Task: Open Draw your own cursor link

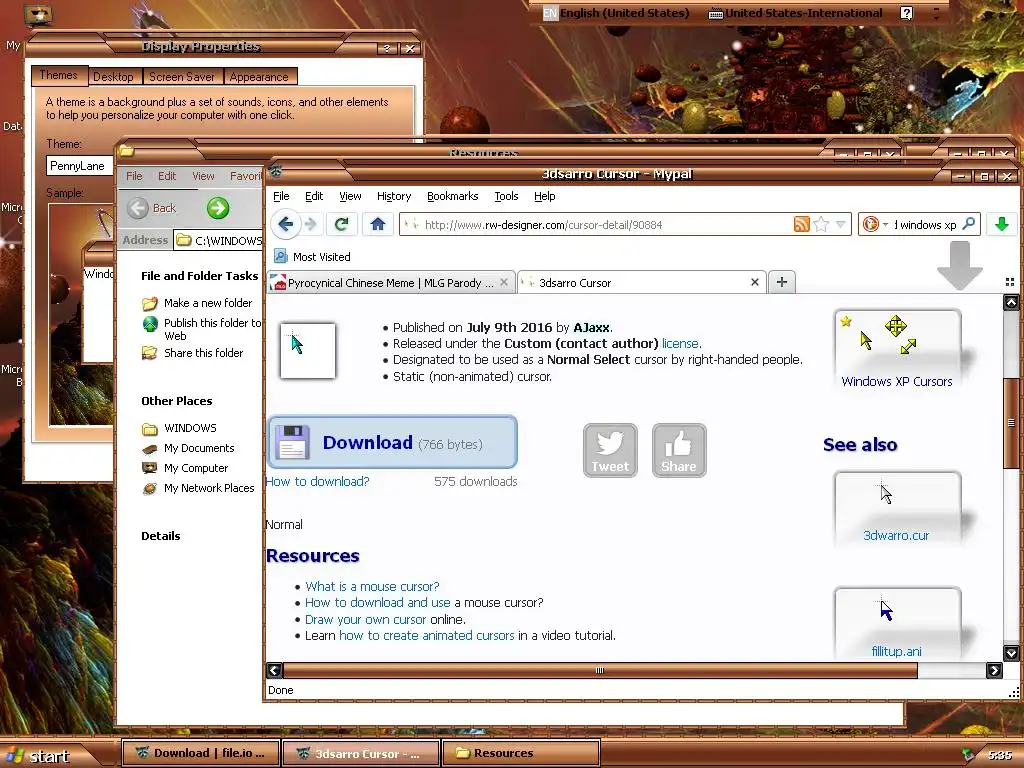Action: [x=366, y=619]
